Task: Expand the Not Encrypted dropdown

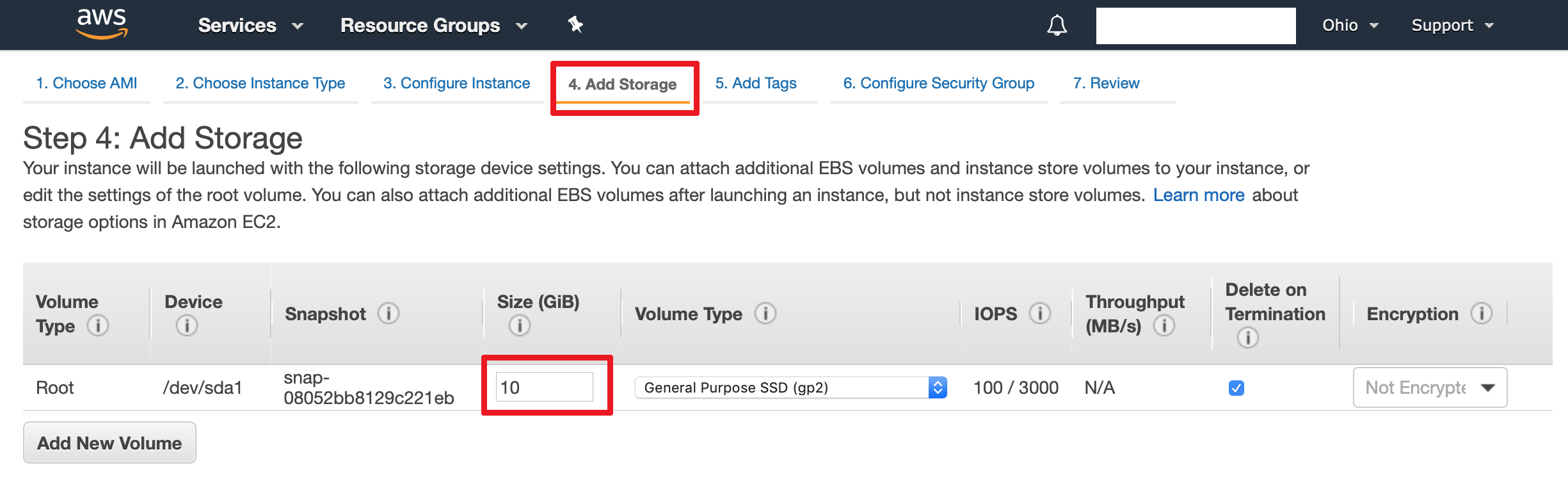Action: click(x=1430, y=387)
